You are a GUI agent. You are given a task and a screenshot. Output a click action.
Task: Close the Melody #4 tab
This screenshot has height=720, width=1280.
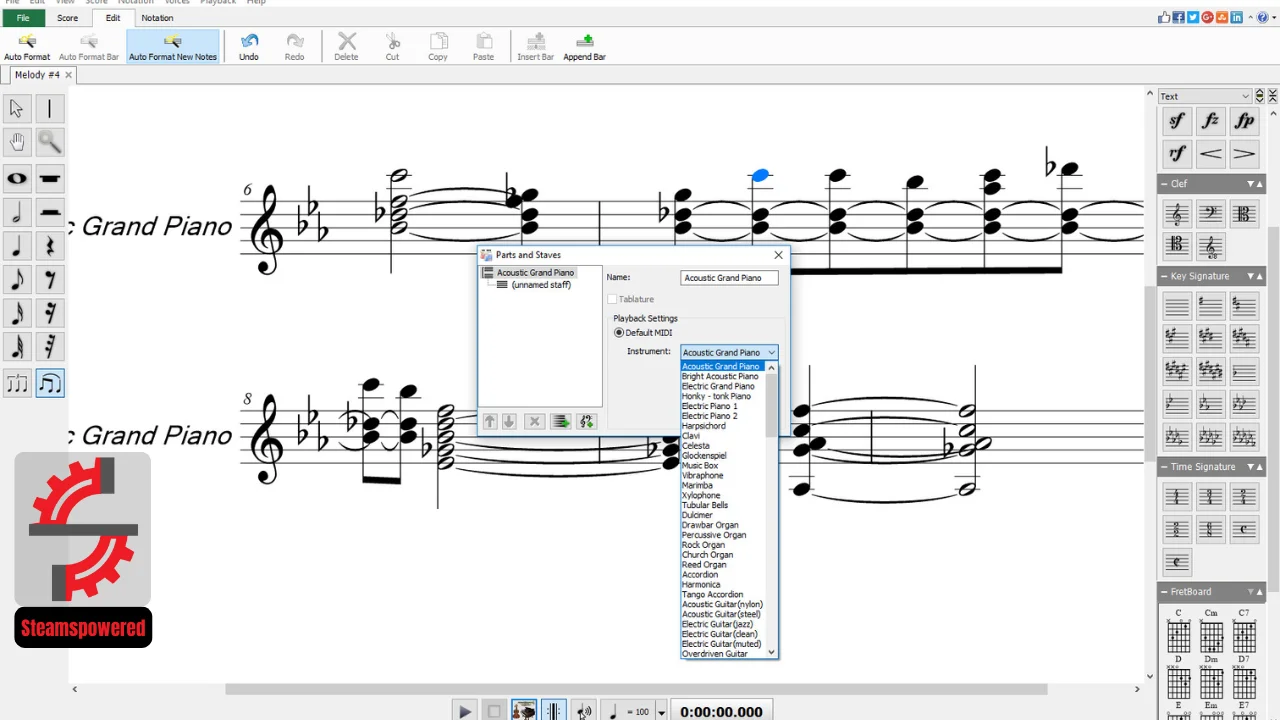pyautogui.click(x=68, y=75)
